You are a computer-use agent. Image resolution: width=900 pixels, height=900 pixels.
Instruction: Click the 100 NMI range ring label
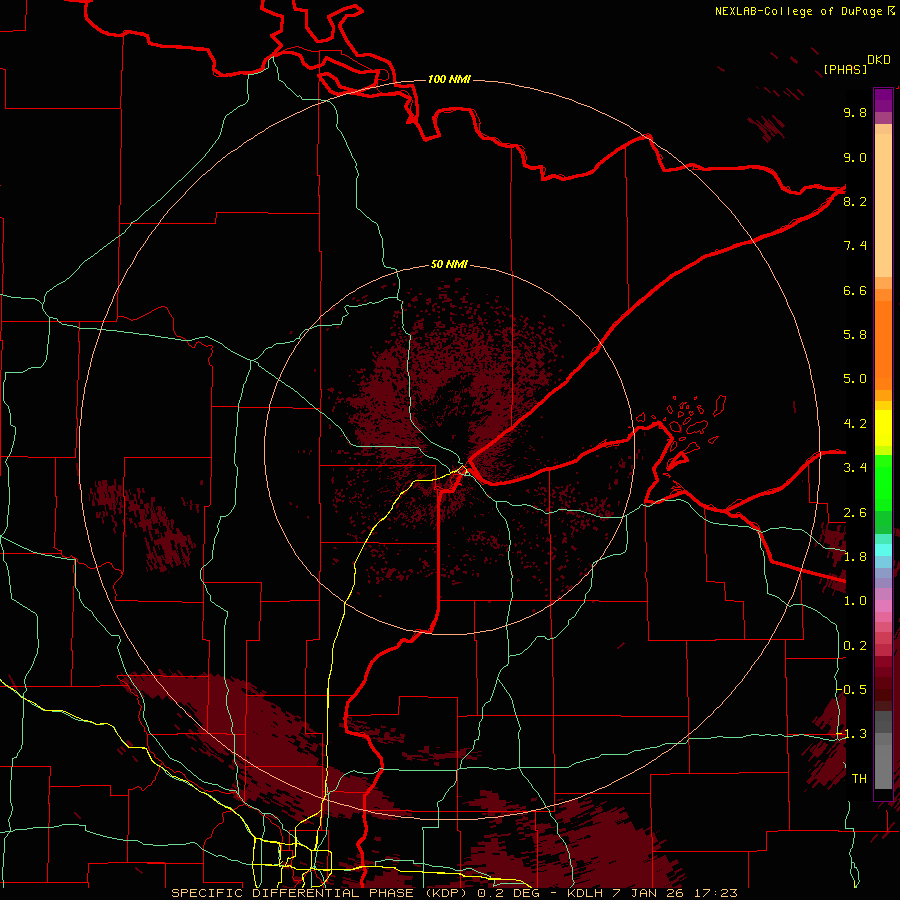pos(449,79)
